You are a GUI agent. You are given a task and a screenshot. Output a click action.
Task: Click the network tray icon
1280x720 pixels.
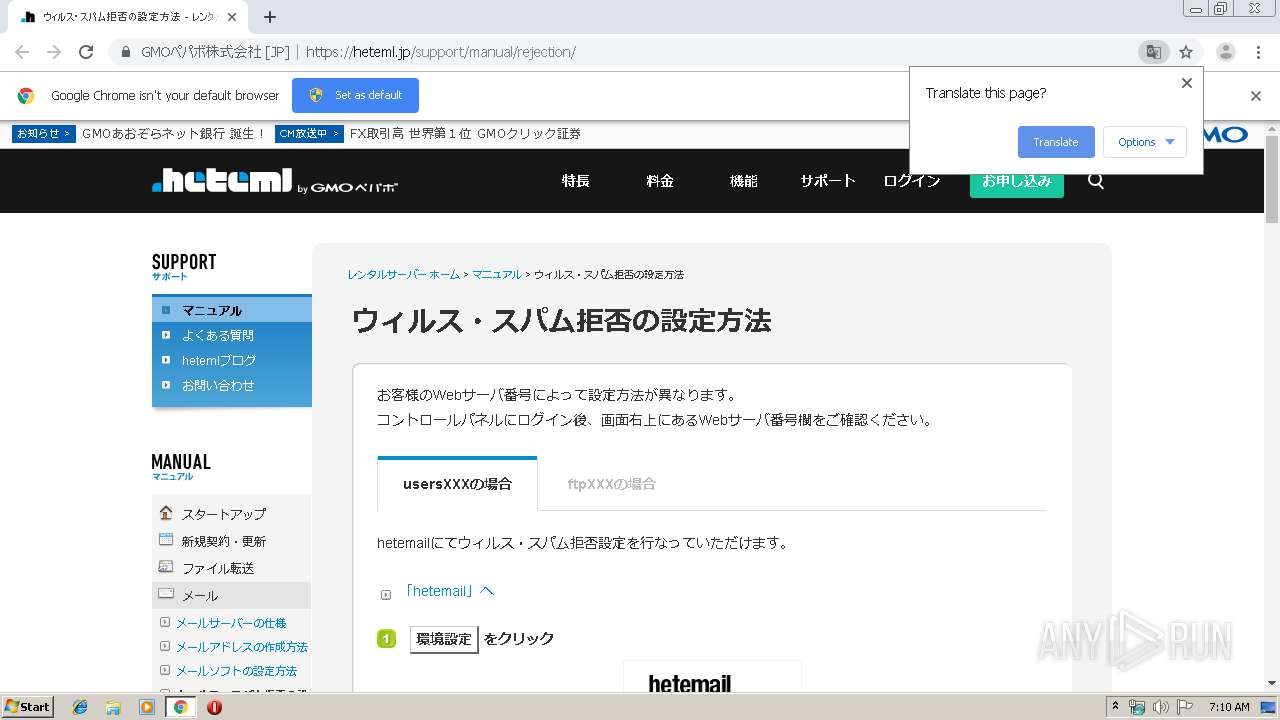click(1137, 707)
